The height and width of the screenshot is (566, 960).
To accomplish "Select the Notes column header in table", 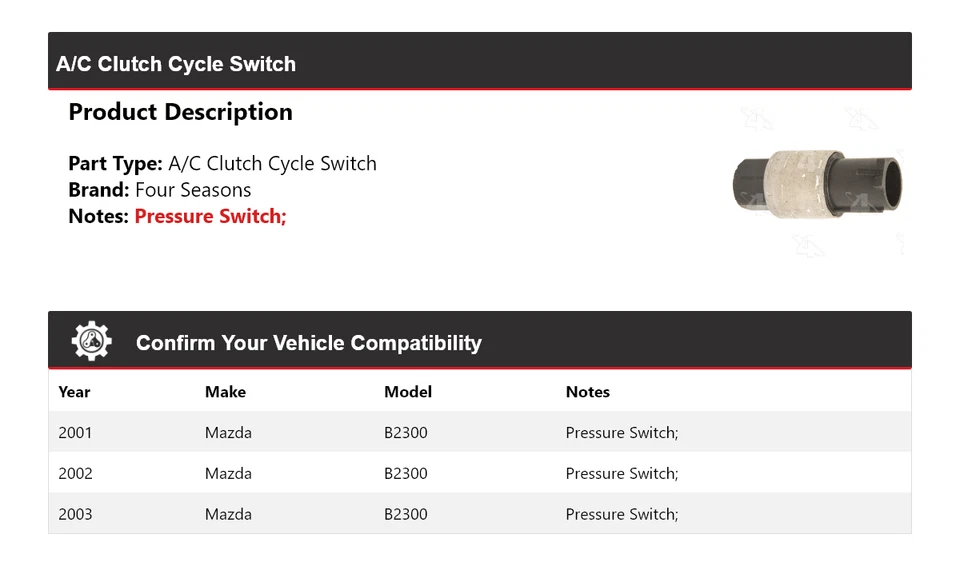I will coord(587,392).
